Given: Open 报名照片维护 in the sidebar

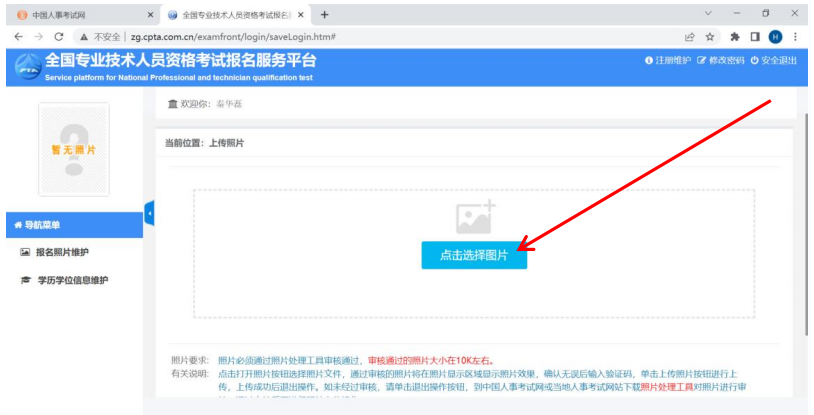Looking at the screenshot, I should point(62,253).
